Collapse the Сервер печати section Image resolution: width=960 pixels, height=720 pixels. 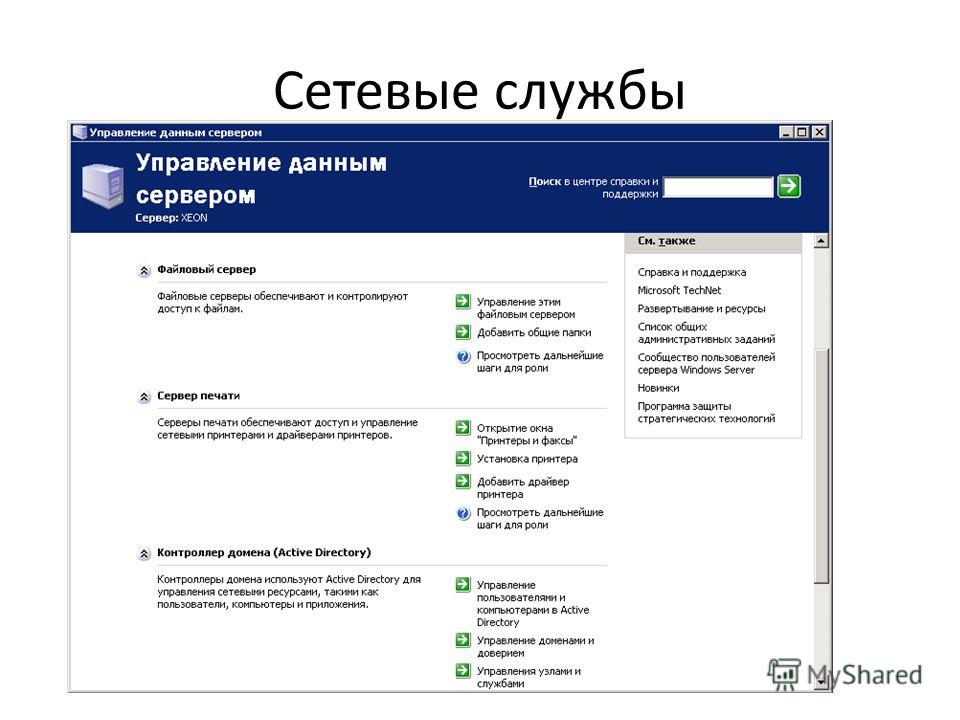[x=144, y=397]
